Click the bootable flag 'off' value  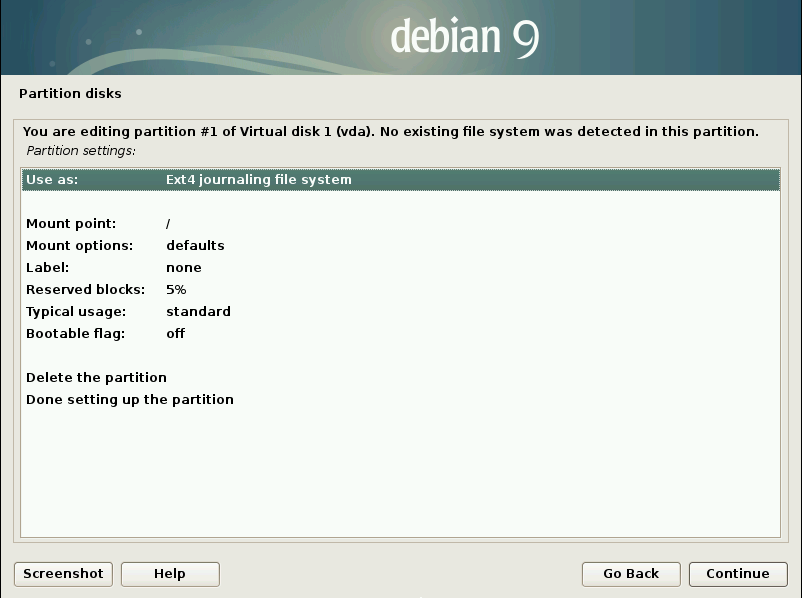click(x=176, y=334)
